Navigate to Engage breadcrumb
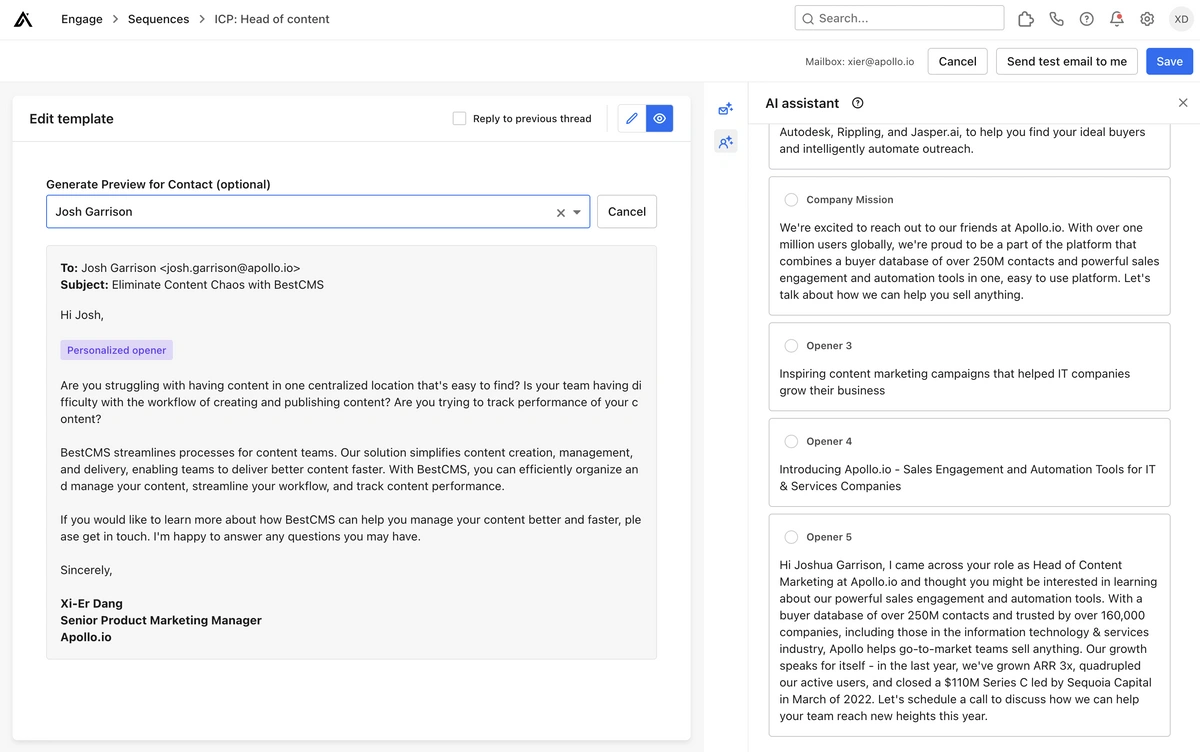Viewport: 1200px width, 752px height. pos(82,19)
